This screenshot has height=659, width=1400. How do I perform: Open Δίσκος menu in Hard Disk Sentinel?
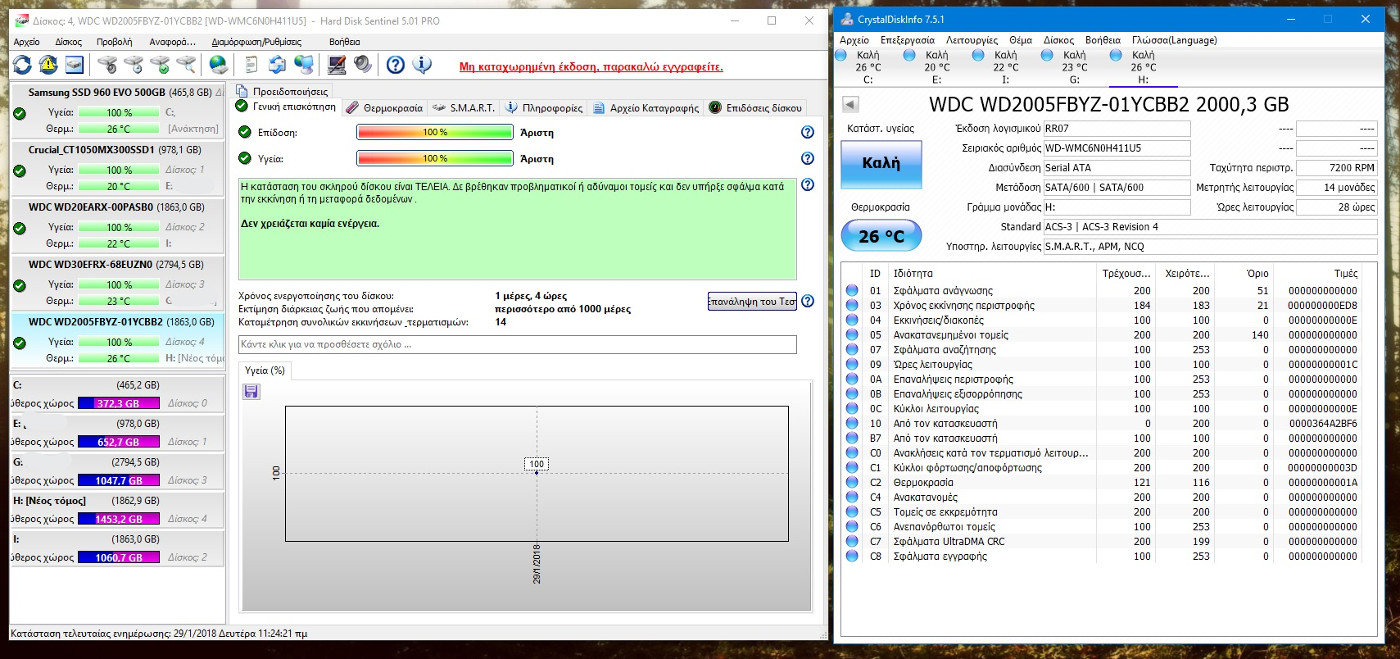click(x=69, y=42)
